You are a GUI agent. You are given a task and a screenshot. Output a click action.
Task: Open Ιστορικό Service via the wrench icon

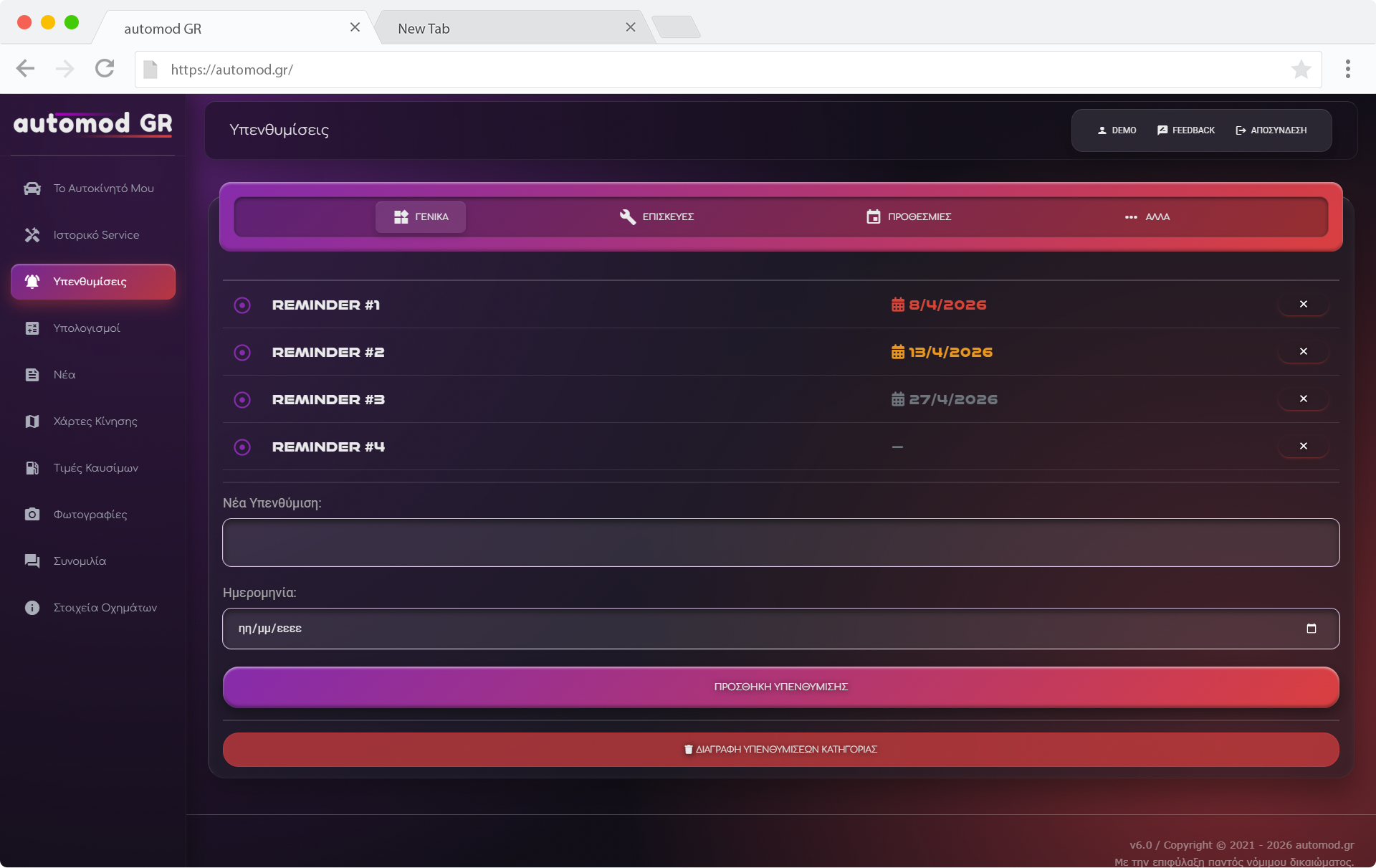(32, 235)
